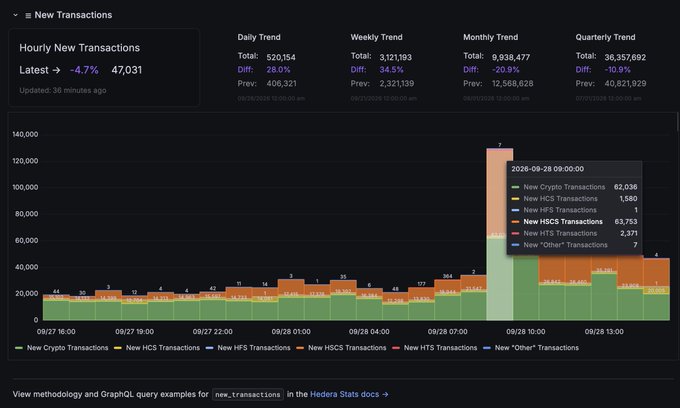This screenshot has height=408, width=680.
Task: Click the Monthly Trend heading
Action: (490, 37)
